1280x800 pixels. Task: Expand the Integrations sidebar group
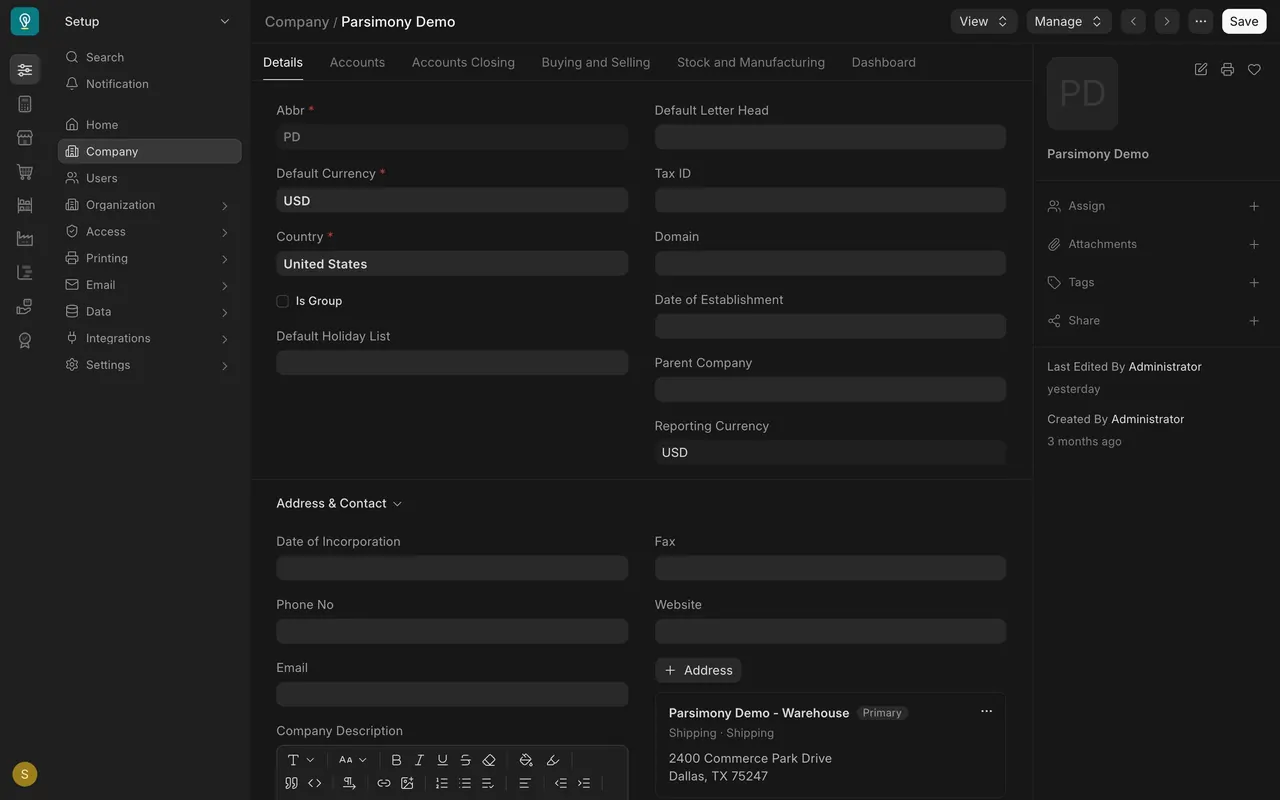150,338
